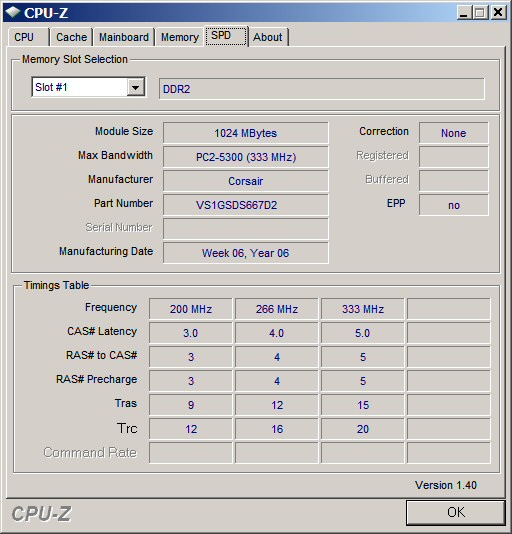Image resolution: width=512 pixels, height=534 pixels.
Task: Click the CAS# Latency 3.0 cell
Action: pyautogui.click(x=191, y=333)
